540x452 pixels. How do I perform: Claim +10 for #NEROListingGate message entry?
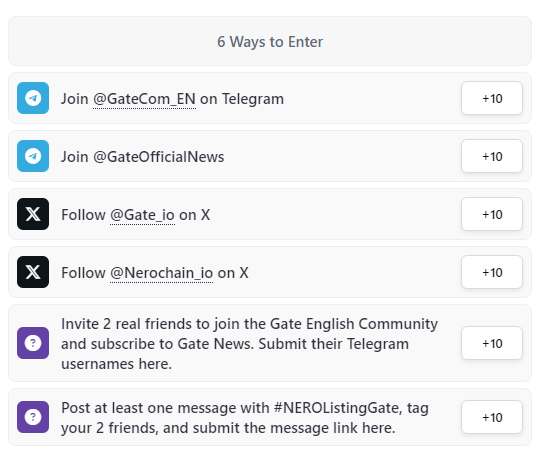point(492,417)
